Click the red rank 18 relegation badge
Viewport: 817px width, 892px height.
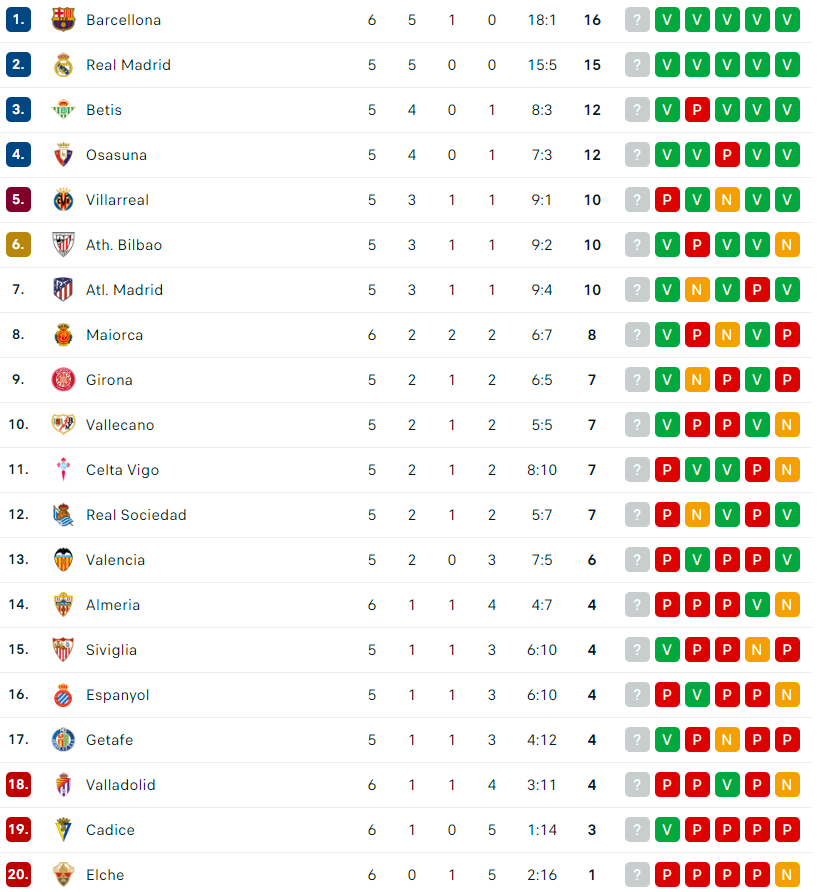pyautogui.click(x=18, y=784)
